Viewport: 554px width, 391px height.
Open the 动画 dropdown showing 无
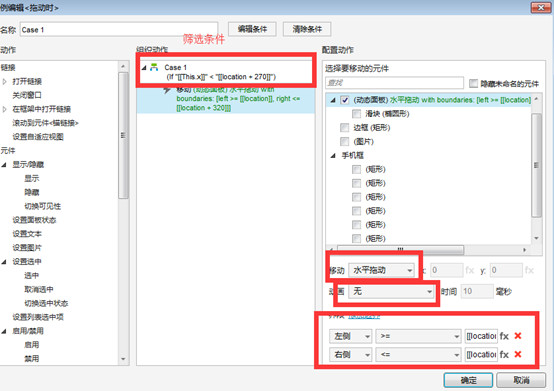point(391,291)
